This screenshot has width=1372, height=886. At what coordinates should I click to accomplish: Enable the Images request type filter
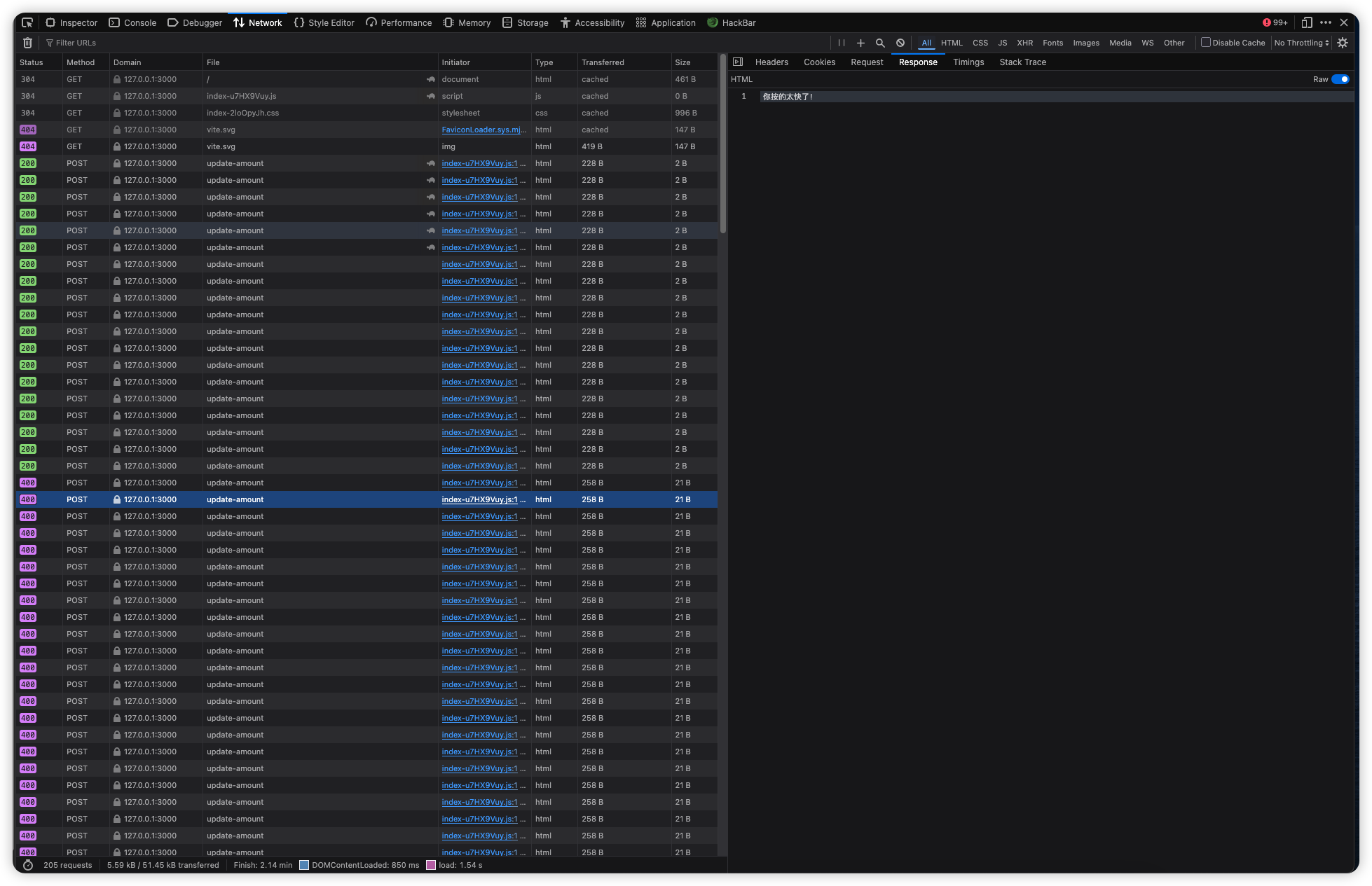tap(1086, 43)
